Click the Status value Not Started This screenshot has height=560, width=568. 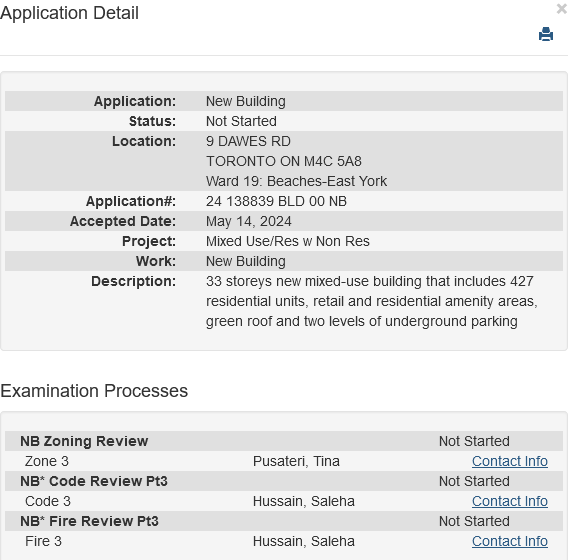241,121
